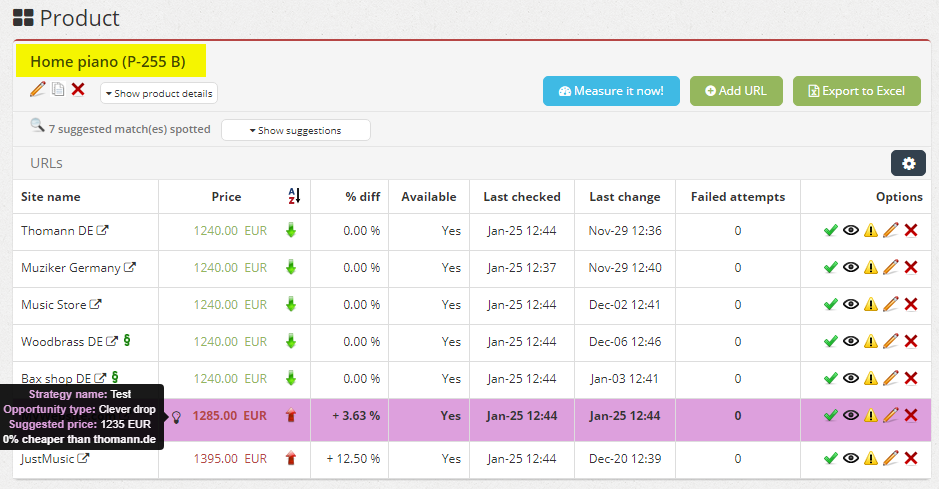Click green checkmark in Muziker Germany row

(x=831, y=268)
